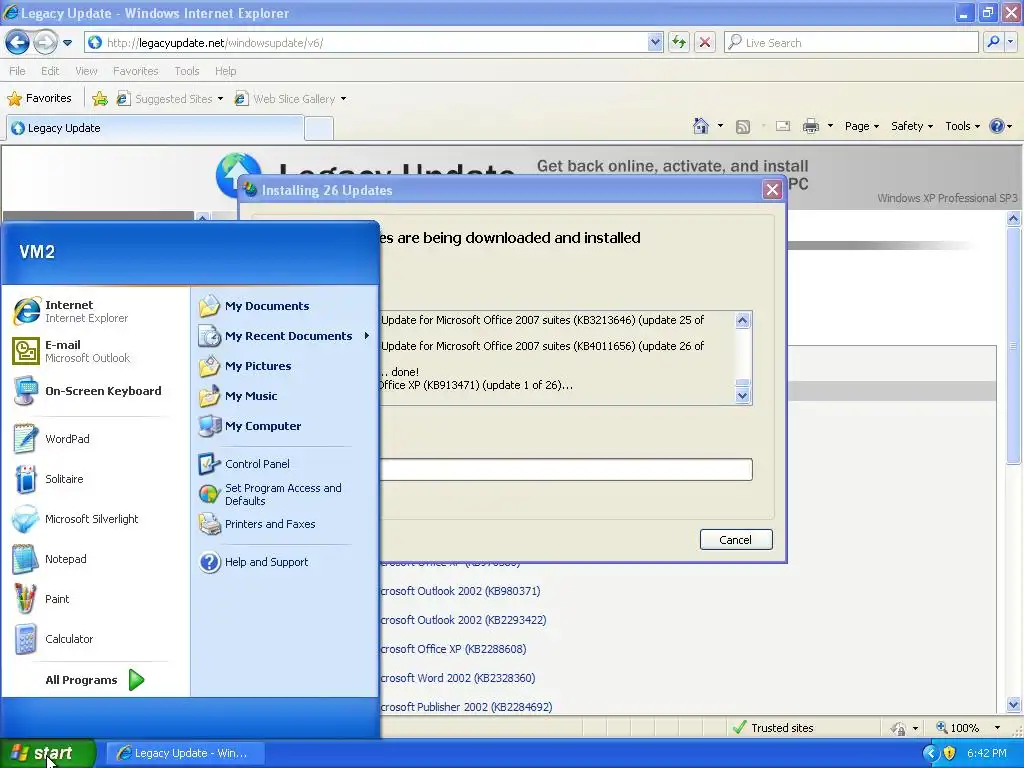This screenshot has width=1024, height=768.
Task: Click the Print toolbar icon
Action: [x=810, y=126]
